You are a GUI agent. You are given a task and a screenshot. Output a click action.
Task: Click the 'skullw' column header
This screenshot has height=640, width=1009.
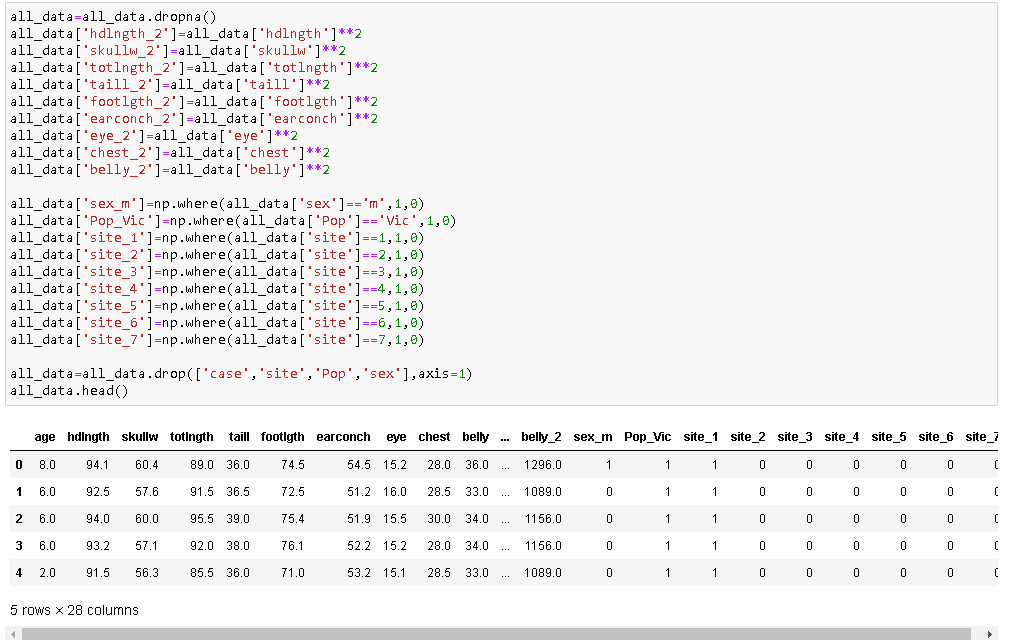[140, 437]
